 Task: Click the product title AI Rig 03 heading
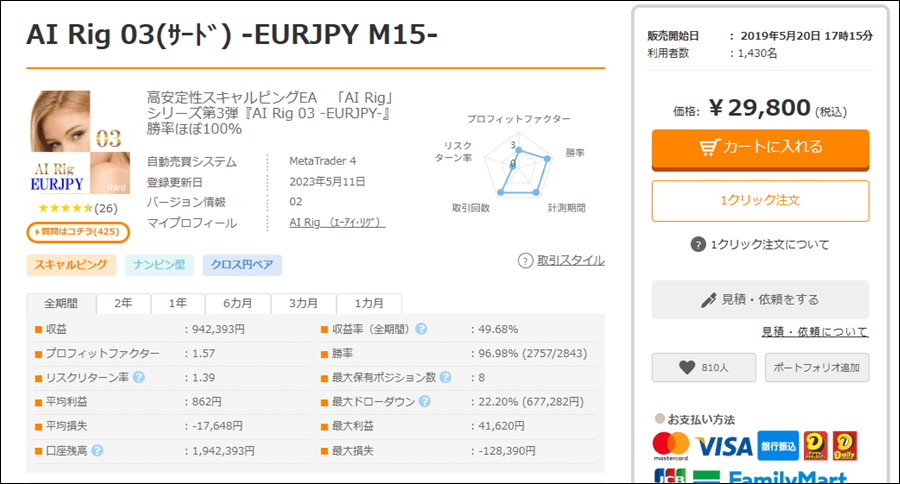click(232, 35)
